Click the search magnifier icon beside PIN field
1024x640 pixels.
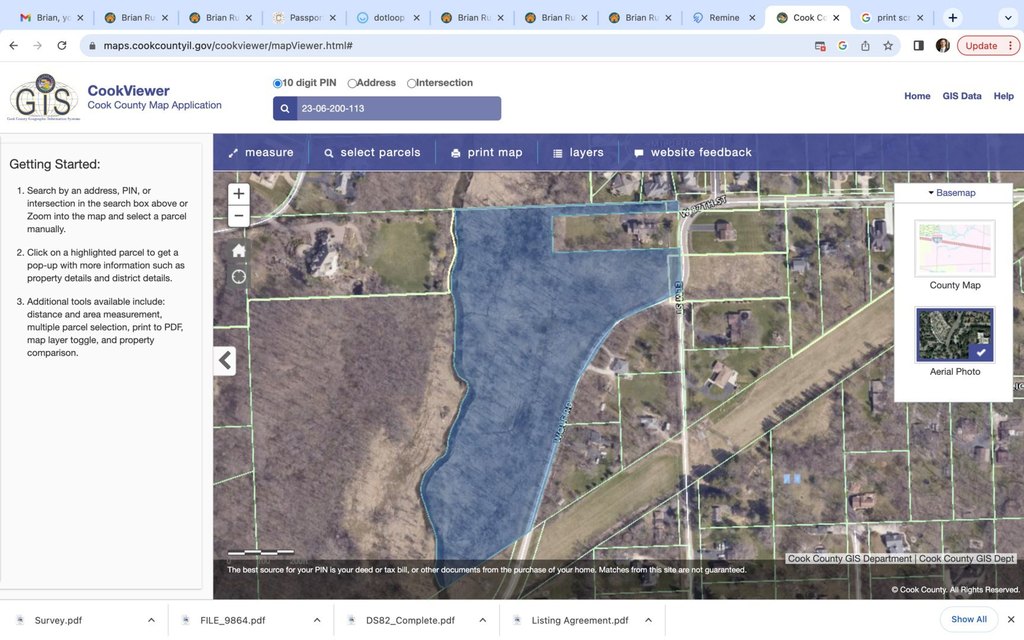click(285, 109)
